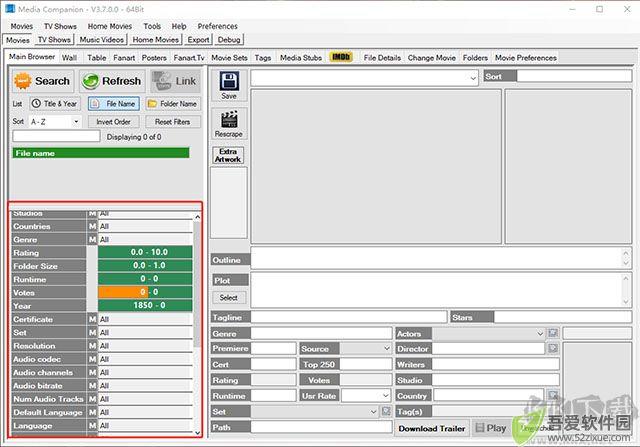The height and width of the screenshot is (447, 640).
Task: Open the Help menu
Action: click(179, 26)
